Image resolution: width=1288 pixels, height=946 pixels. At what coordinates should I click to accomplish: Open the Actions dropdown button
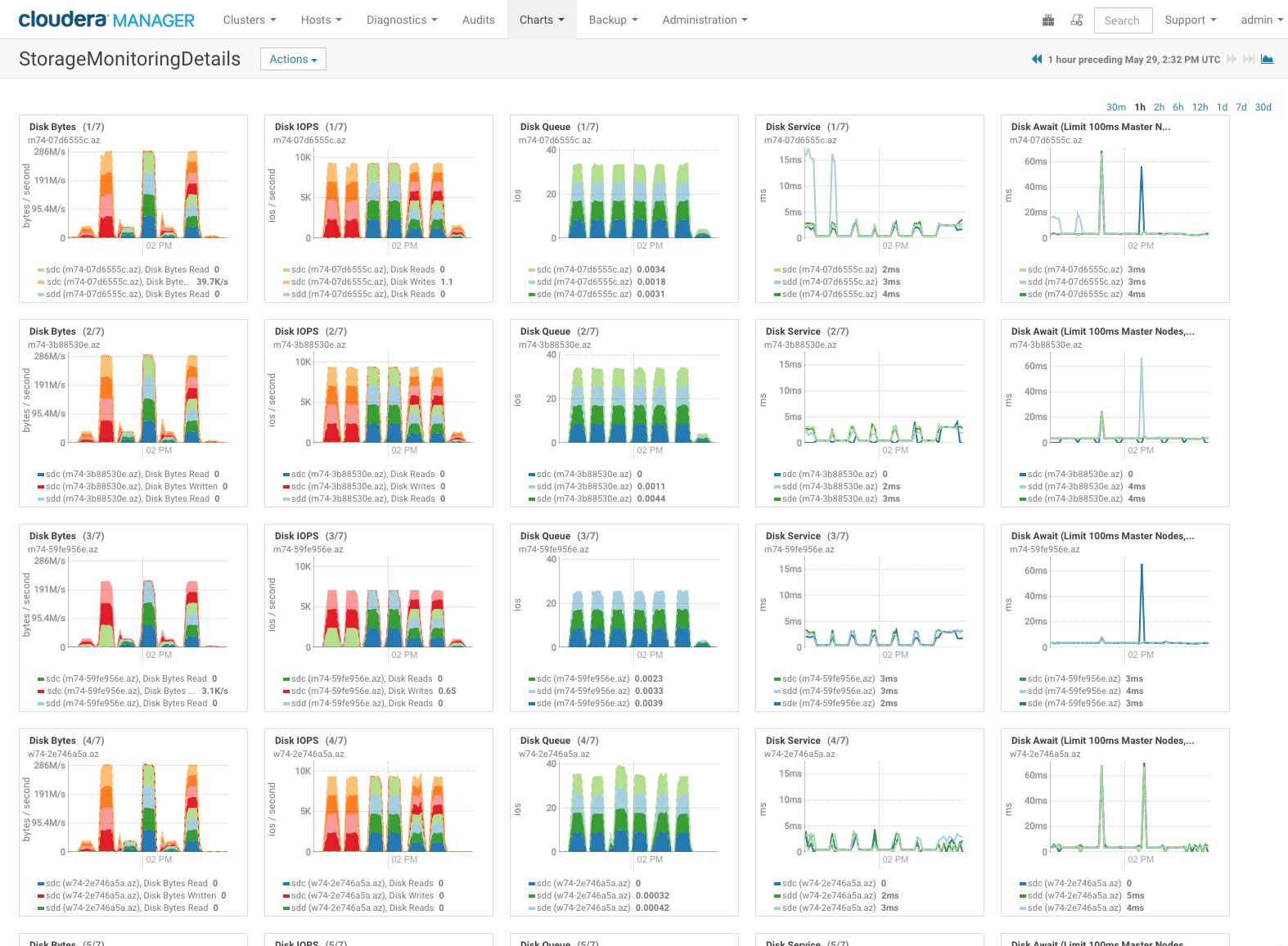(x=293, y=59)
